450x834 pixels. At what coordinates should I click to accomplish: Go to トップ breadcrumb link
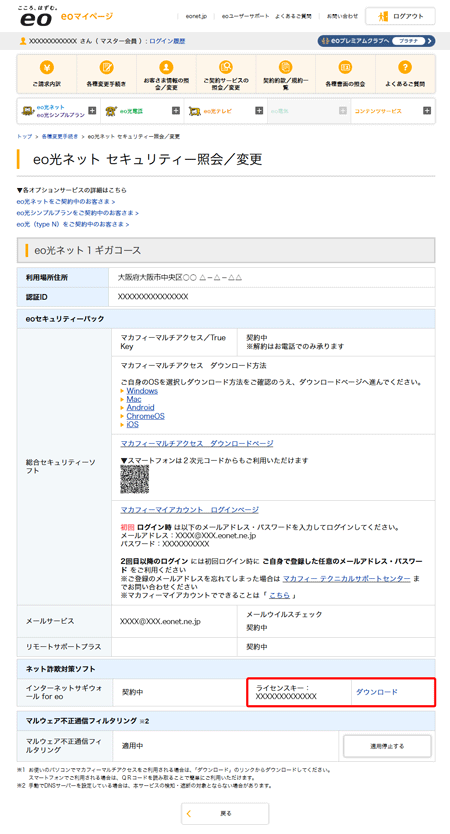(24, 137)
